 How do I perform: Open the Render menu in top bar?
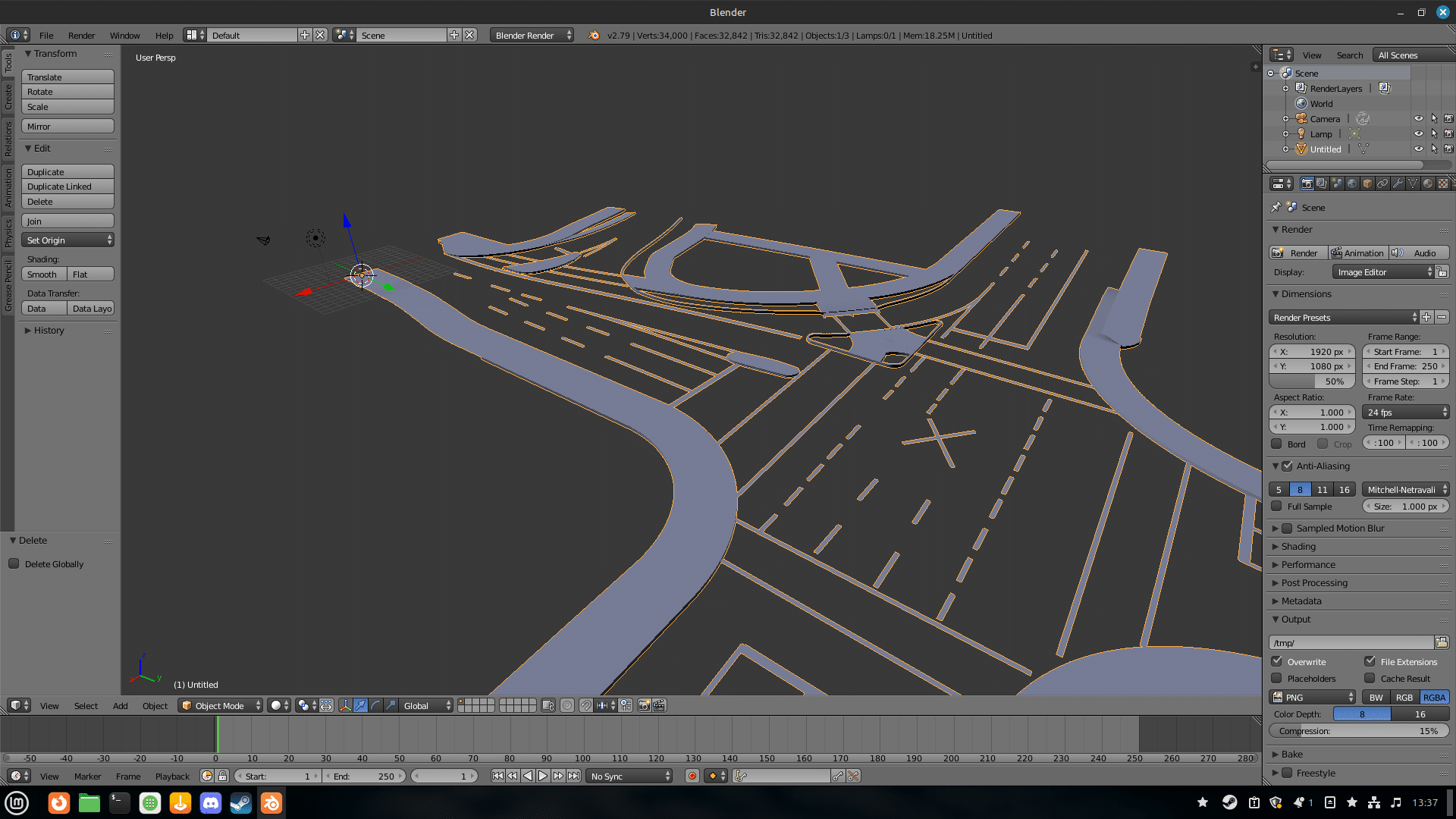coord(81,36)
